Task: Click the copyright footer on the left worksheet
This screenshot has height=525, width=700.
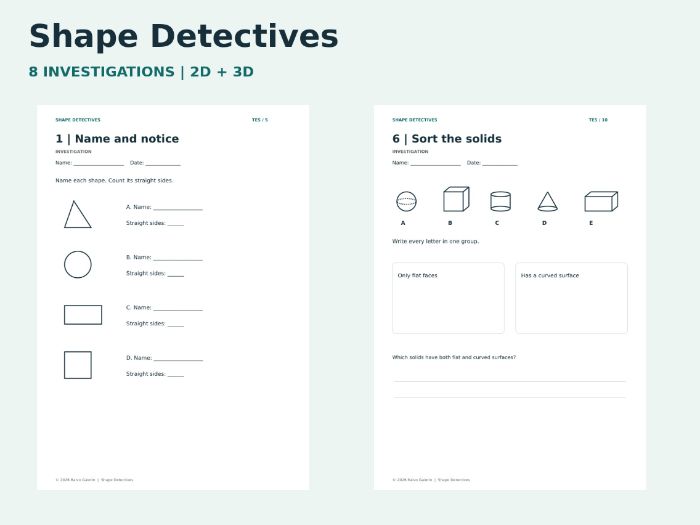Action: [x=94, y=480]
